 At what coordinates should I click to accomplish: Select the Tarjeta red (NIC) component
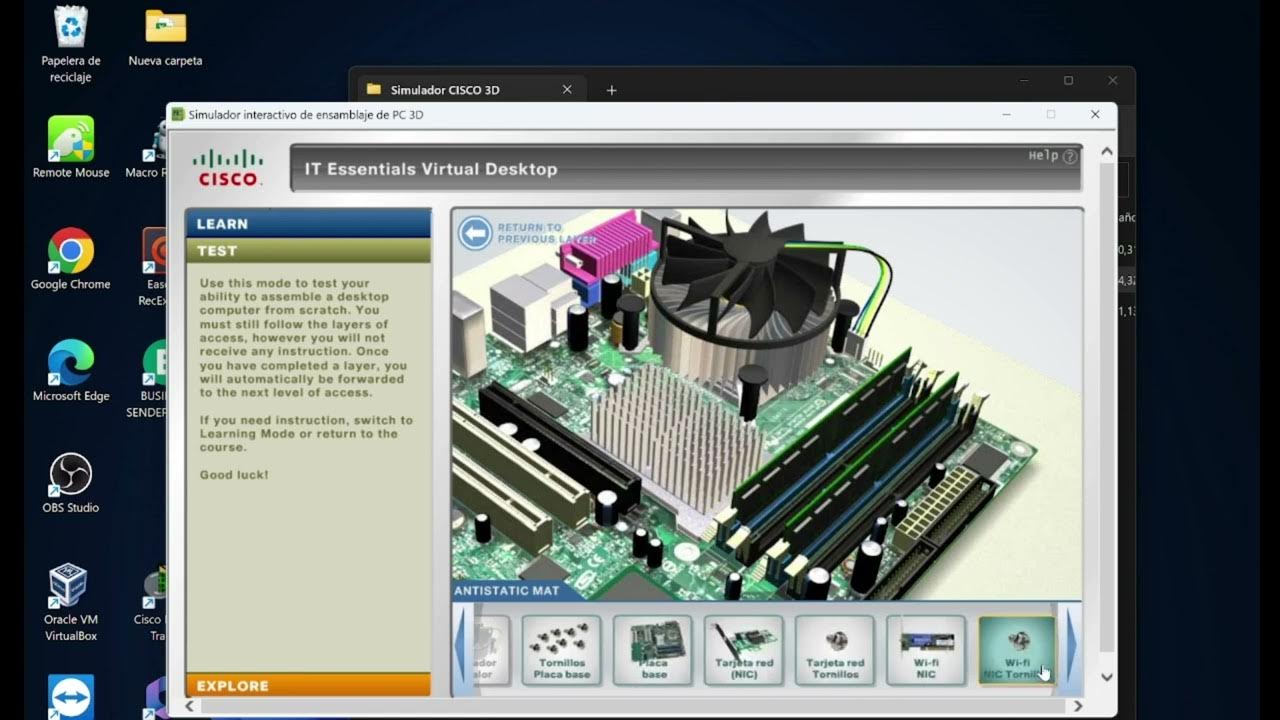744,650
